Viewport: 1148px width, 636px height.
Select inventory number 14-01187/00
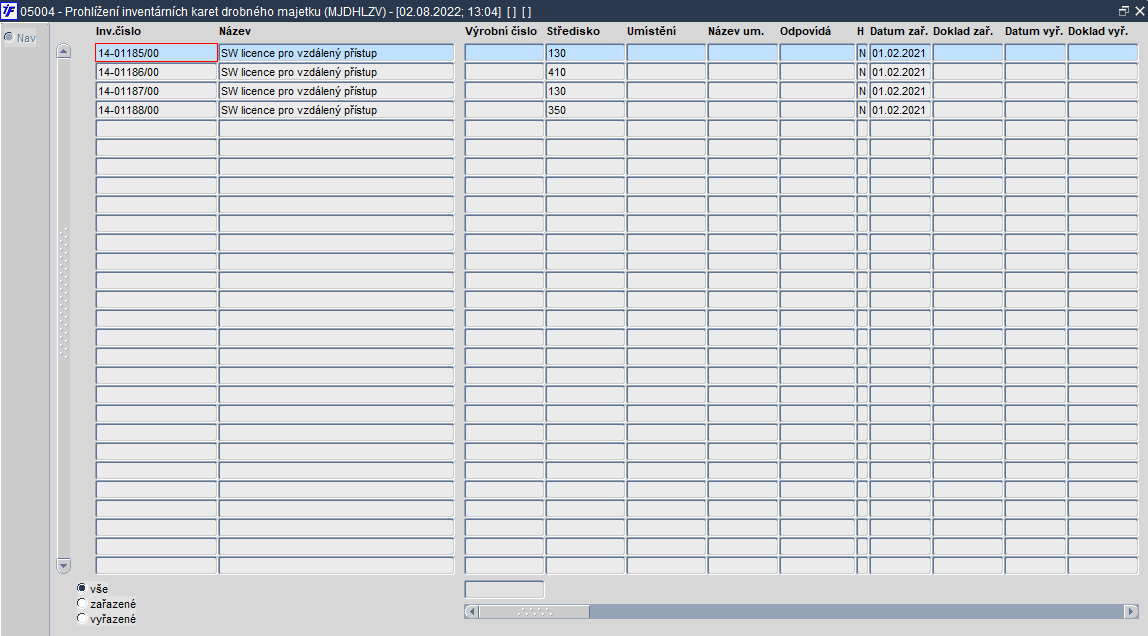pos(156,91)
